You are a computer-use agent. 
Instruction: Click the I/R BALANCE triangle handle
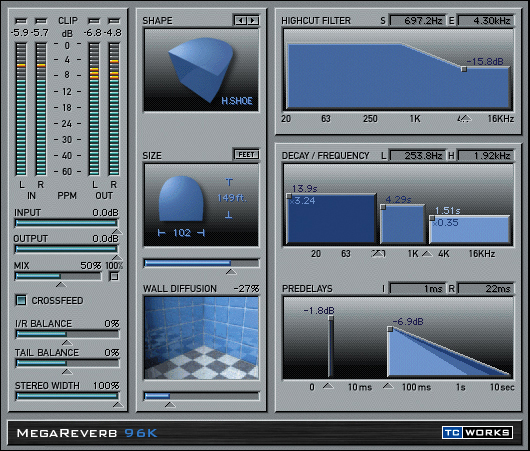pyautogui.click(x=67, y=343)
